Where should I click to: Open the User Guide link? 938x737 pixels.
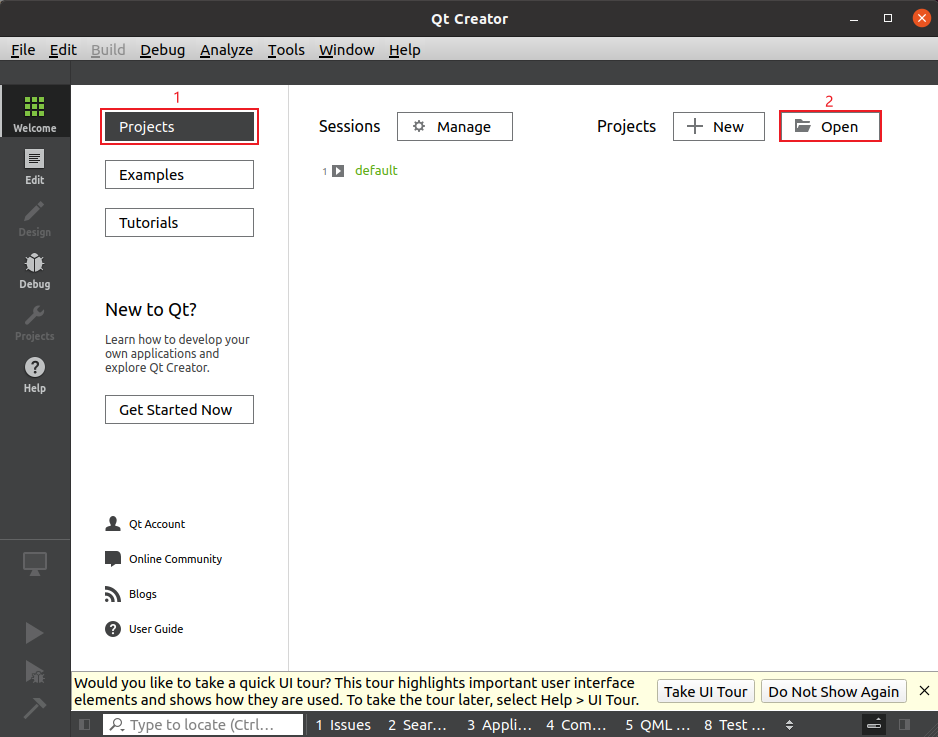click(x=156, y=629)
